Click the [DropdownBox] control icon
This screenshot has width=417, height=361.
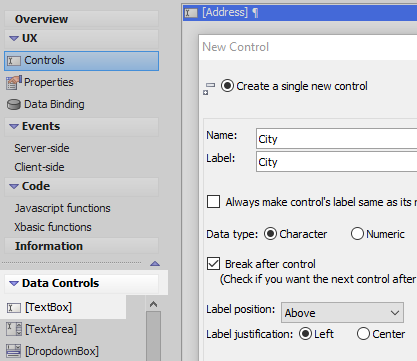[x=14, y=351]
